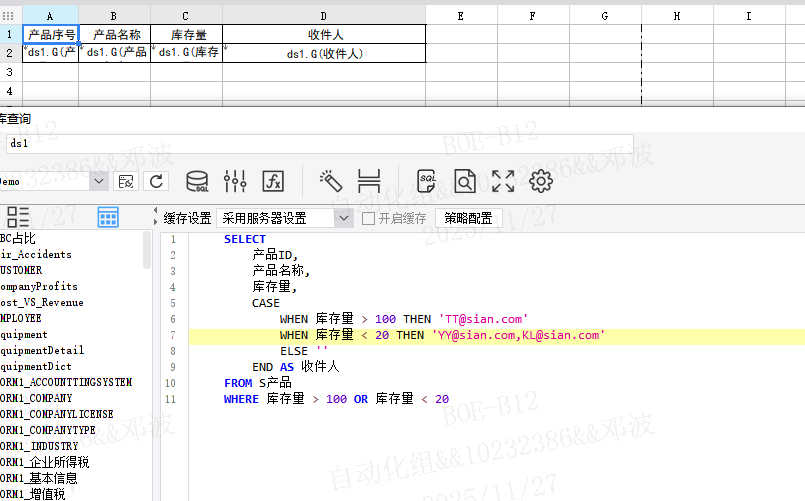This screenshot has height=501, width=805.
Task: Open the gear settings icon
Action: tap(541, 181)
